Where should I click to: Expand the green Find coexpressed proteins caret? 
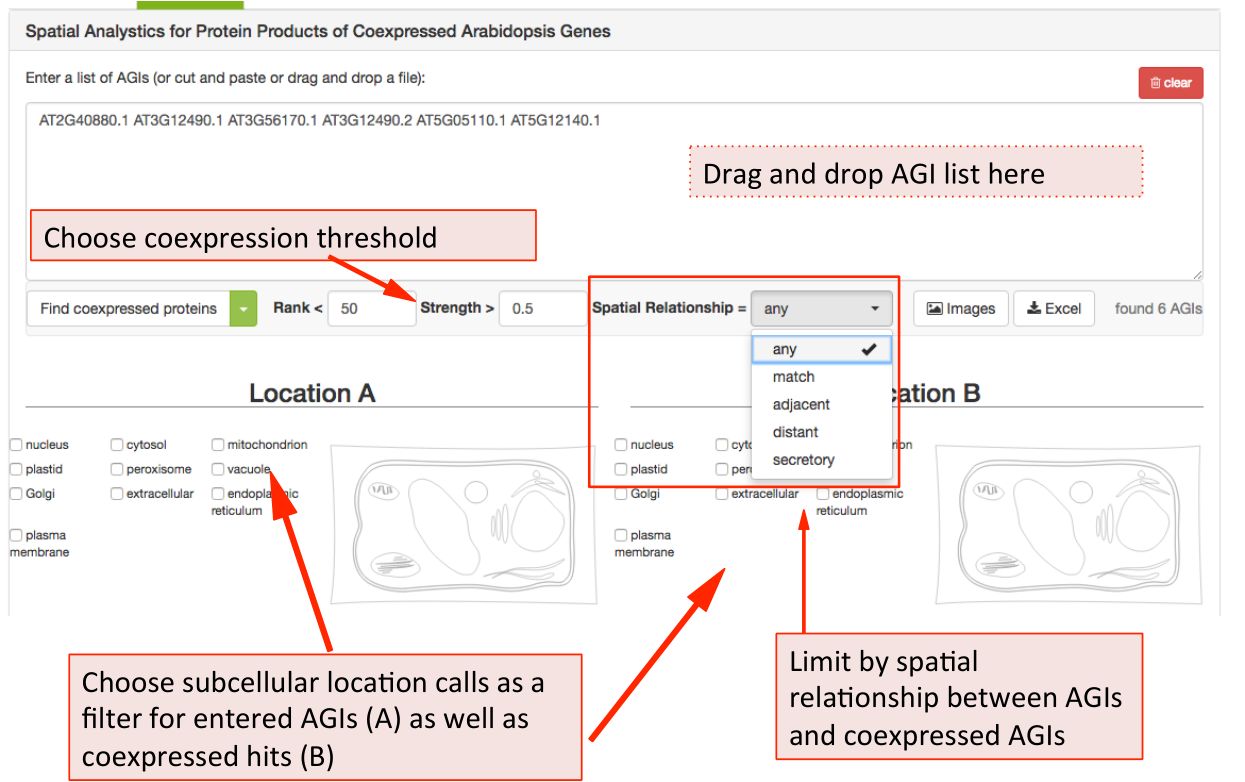[x=243, y=309]
